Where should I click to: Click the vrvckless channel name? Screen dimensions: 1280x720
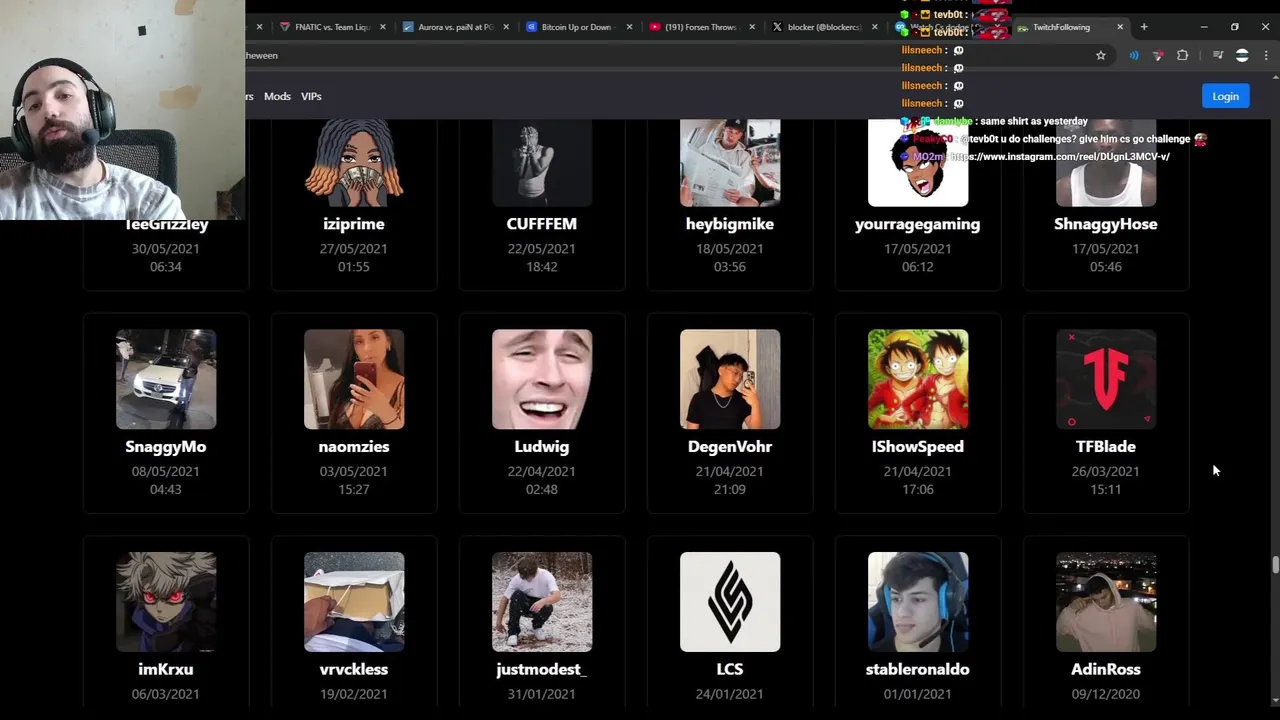pos(354,669)
